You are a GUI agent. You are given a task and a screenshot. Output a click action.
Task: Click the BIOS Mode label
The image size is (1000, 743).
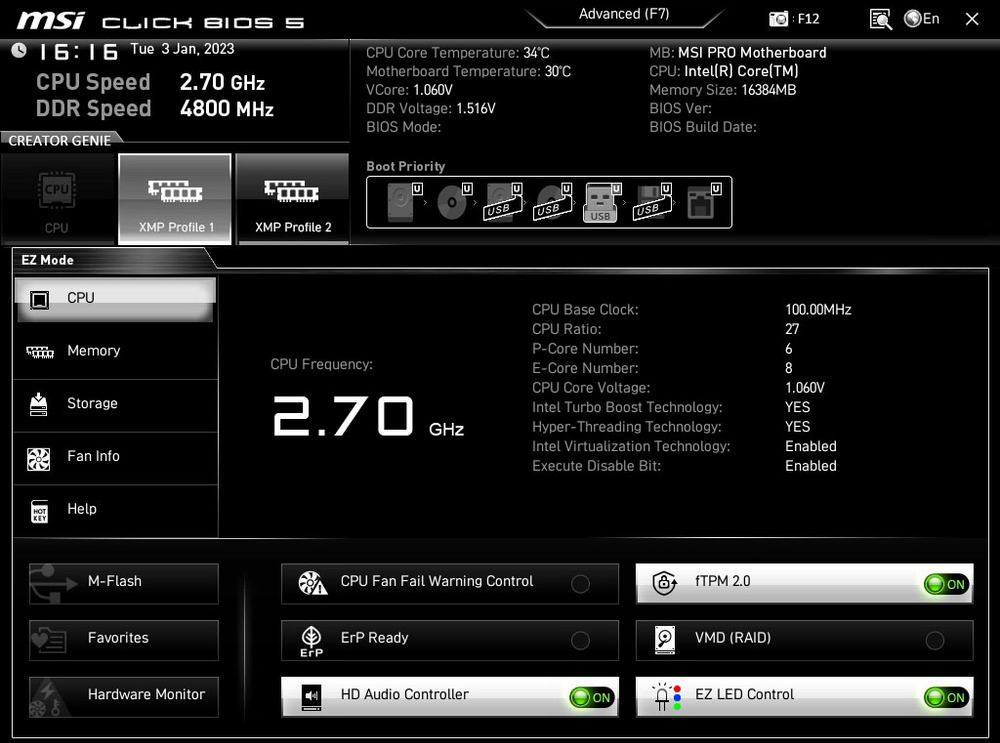[x=404, y=127]
